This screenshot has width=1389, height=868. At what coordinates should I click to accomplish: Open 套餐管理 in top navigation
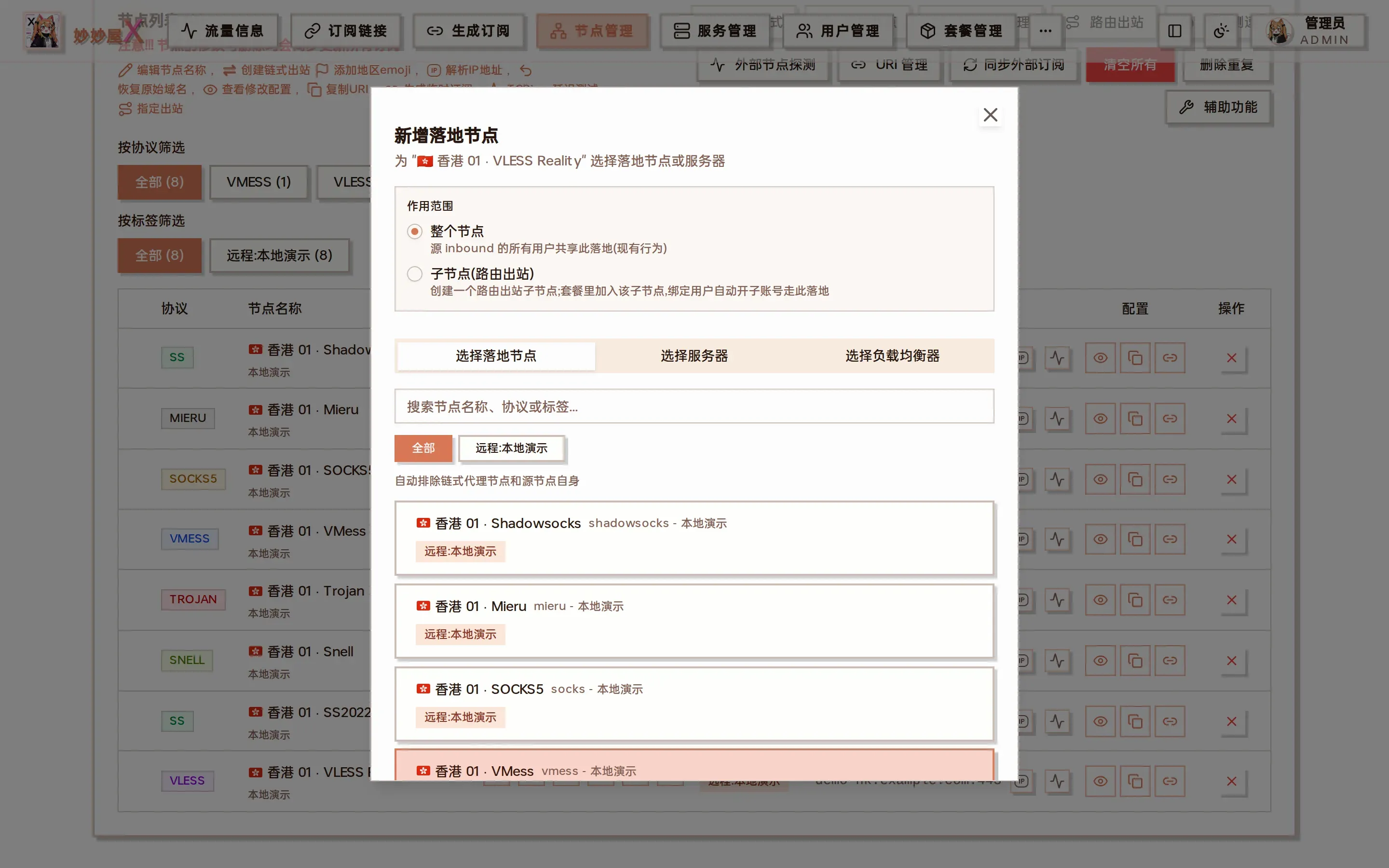point(961,30)
